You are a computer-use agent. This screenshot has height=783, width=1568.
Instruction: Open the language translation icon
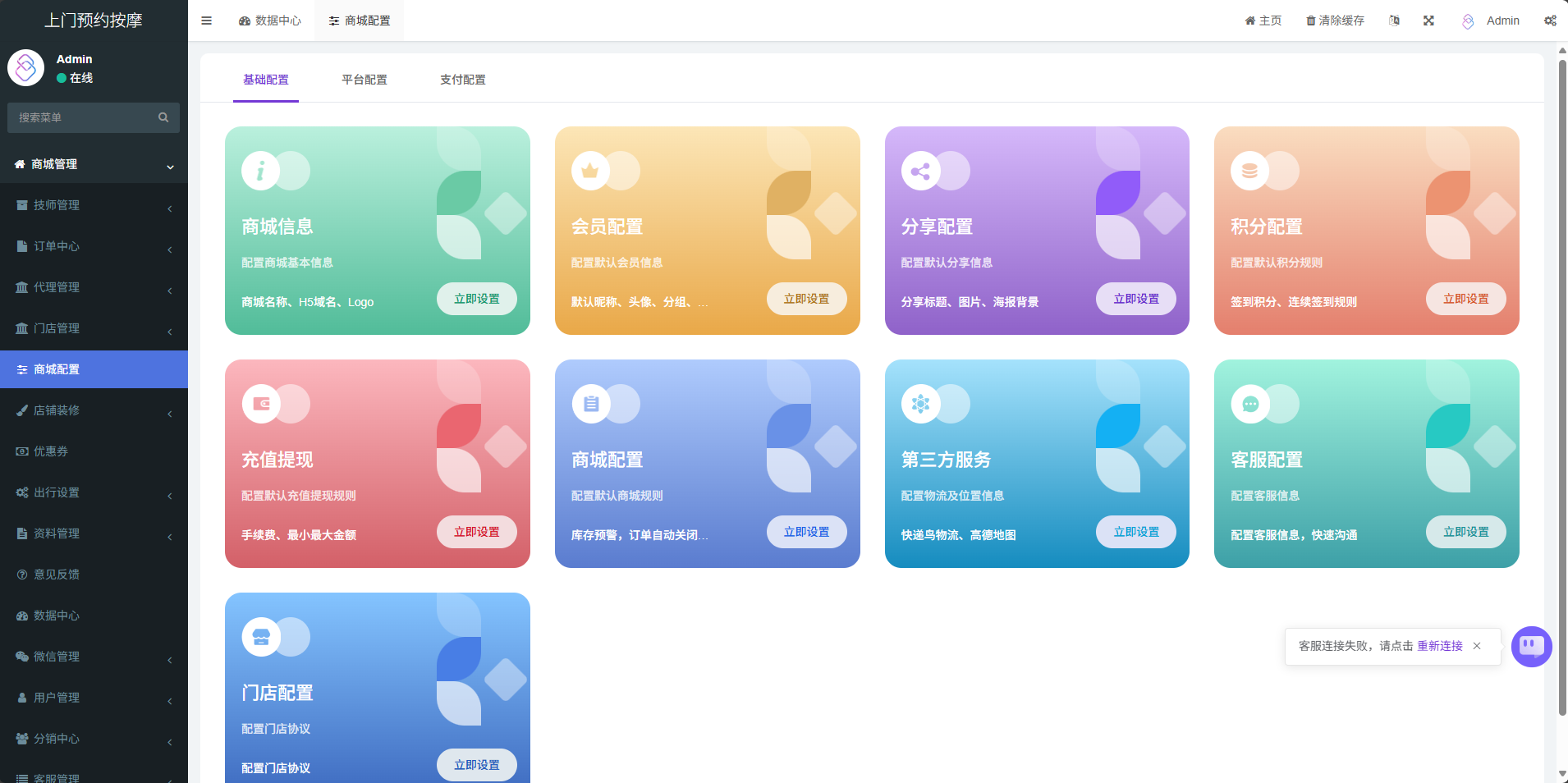click(x=1394, y=21)
